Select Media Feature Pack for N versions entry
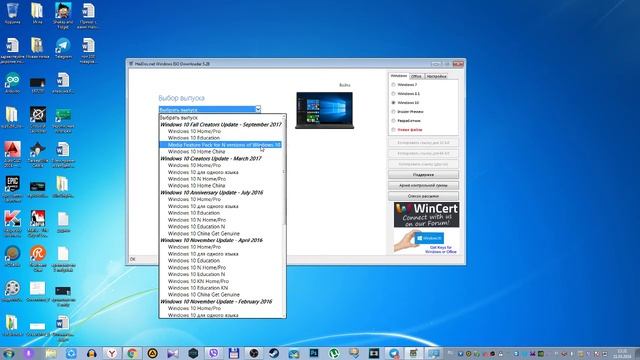This screenshot has width=640, height=360. coord(220,145)
